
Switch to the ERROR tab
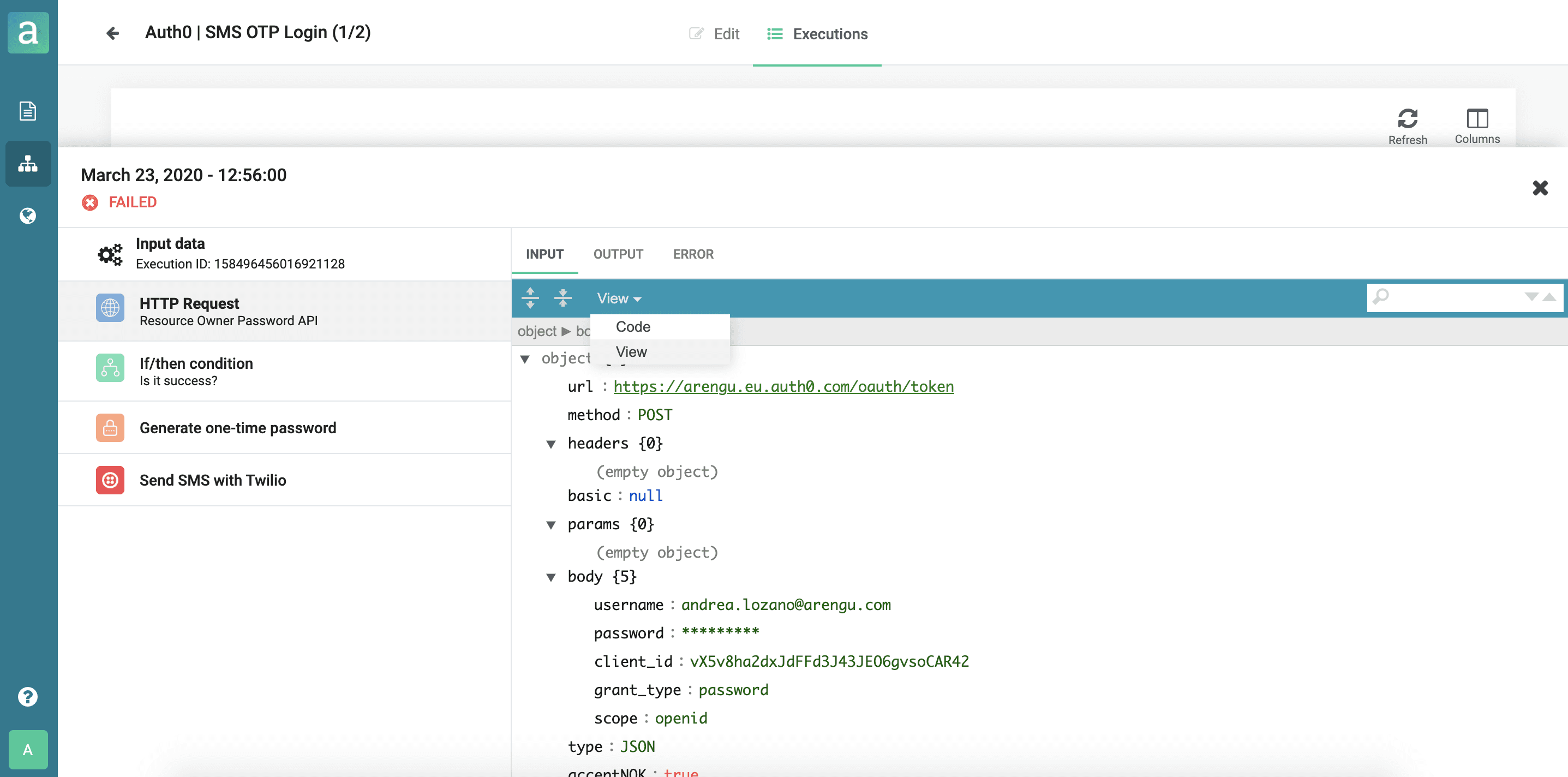(x=693, y=254)
